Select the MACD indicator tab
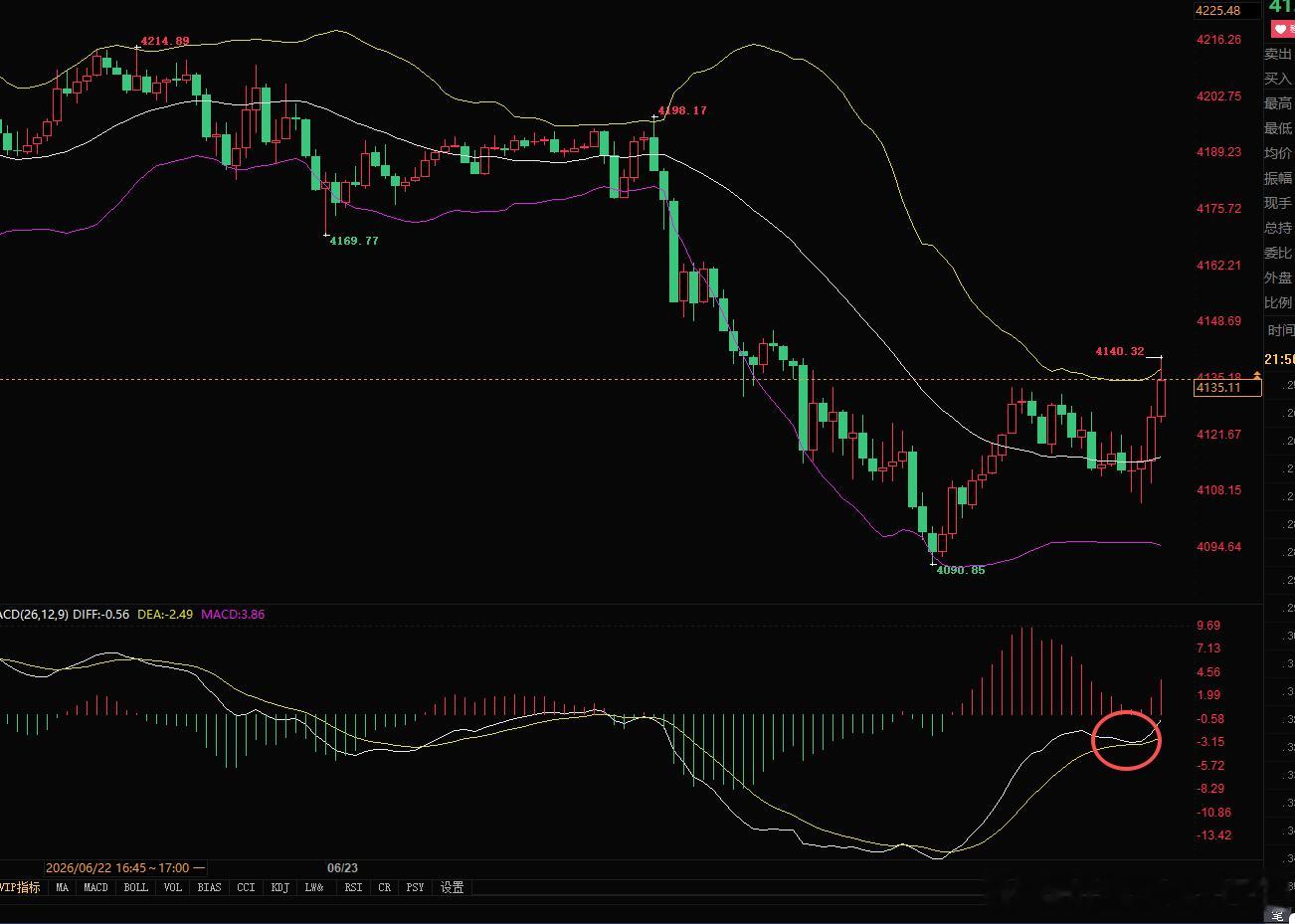The width and height of the screenshot is (1295, 924). pos(96,887)
